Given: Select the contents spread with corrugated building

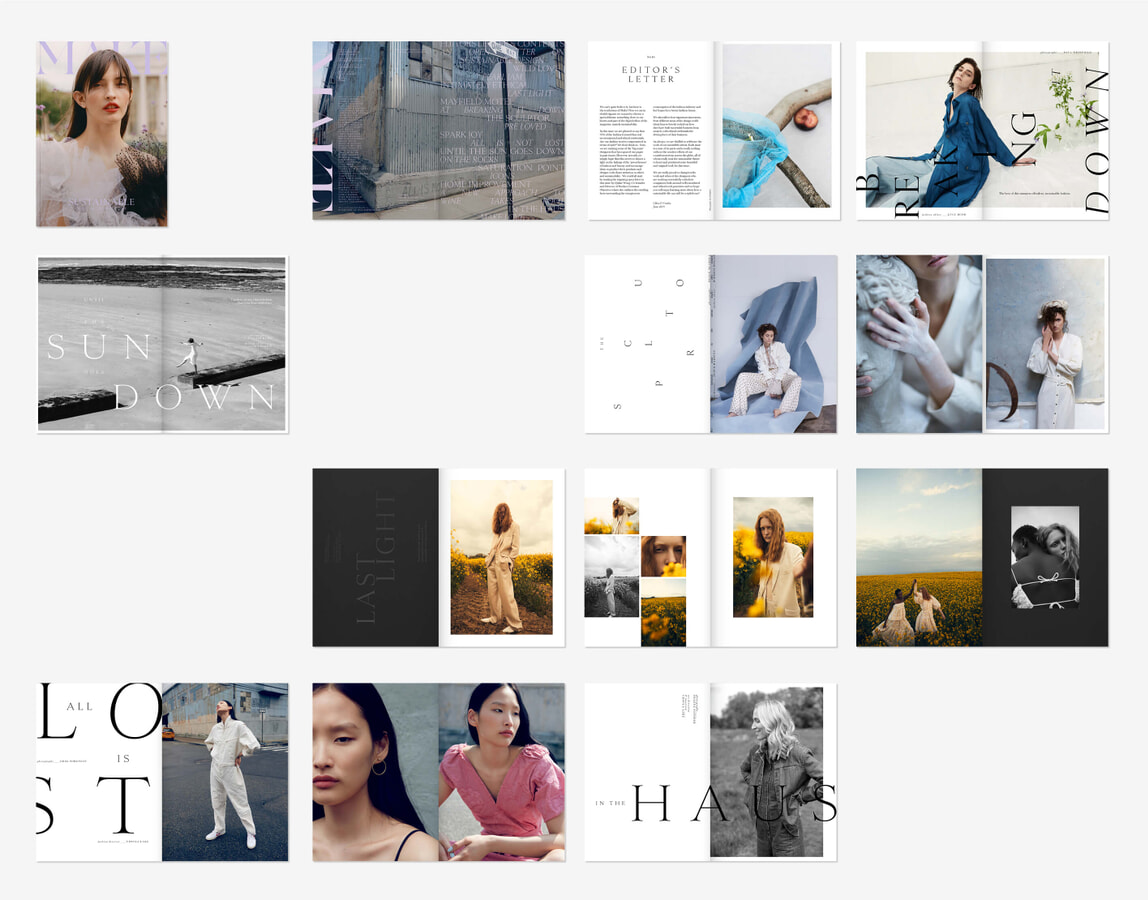Looking at the screenshot, I should pos(438,130).
